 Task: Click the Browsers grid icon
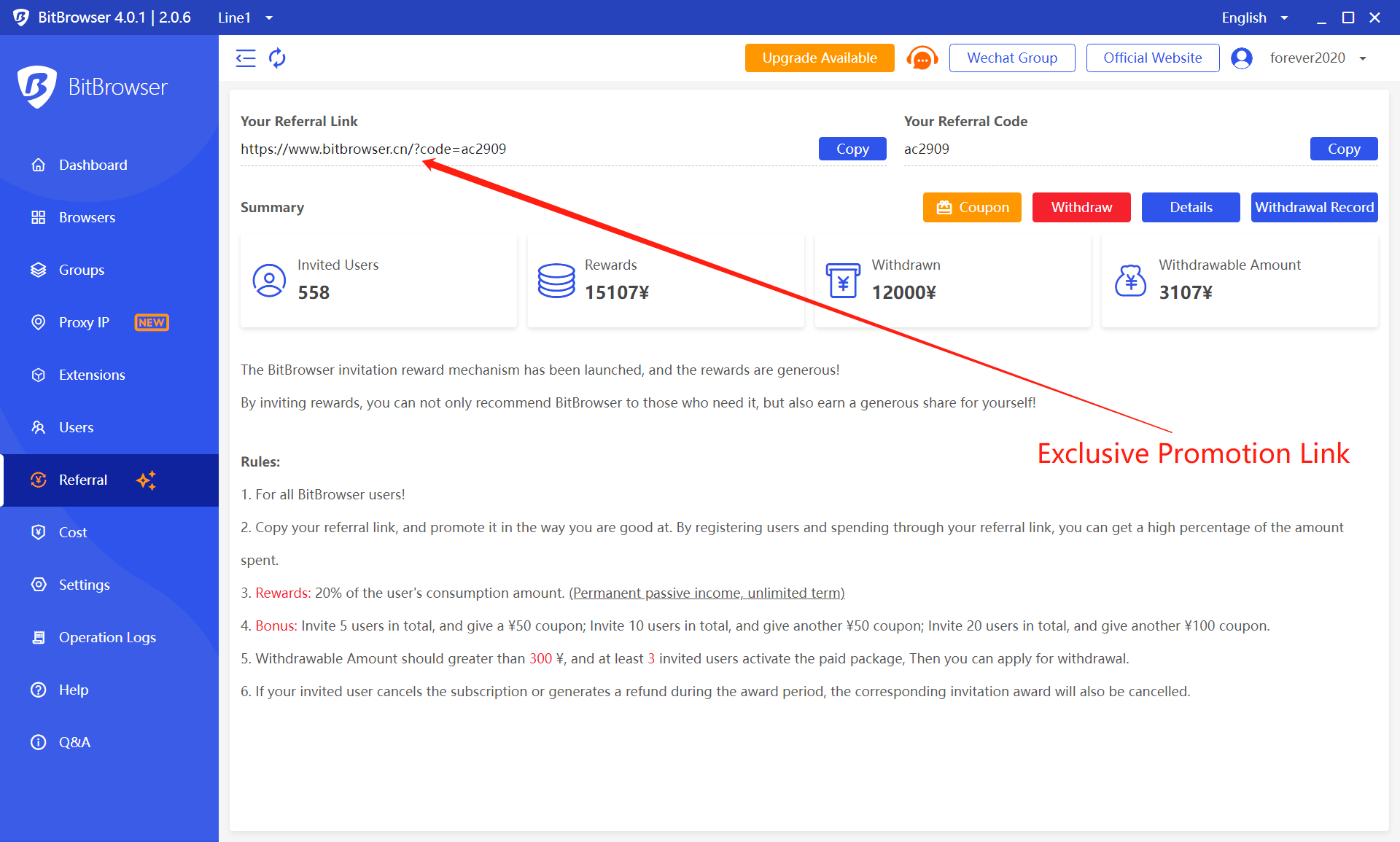point(39,217)
